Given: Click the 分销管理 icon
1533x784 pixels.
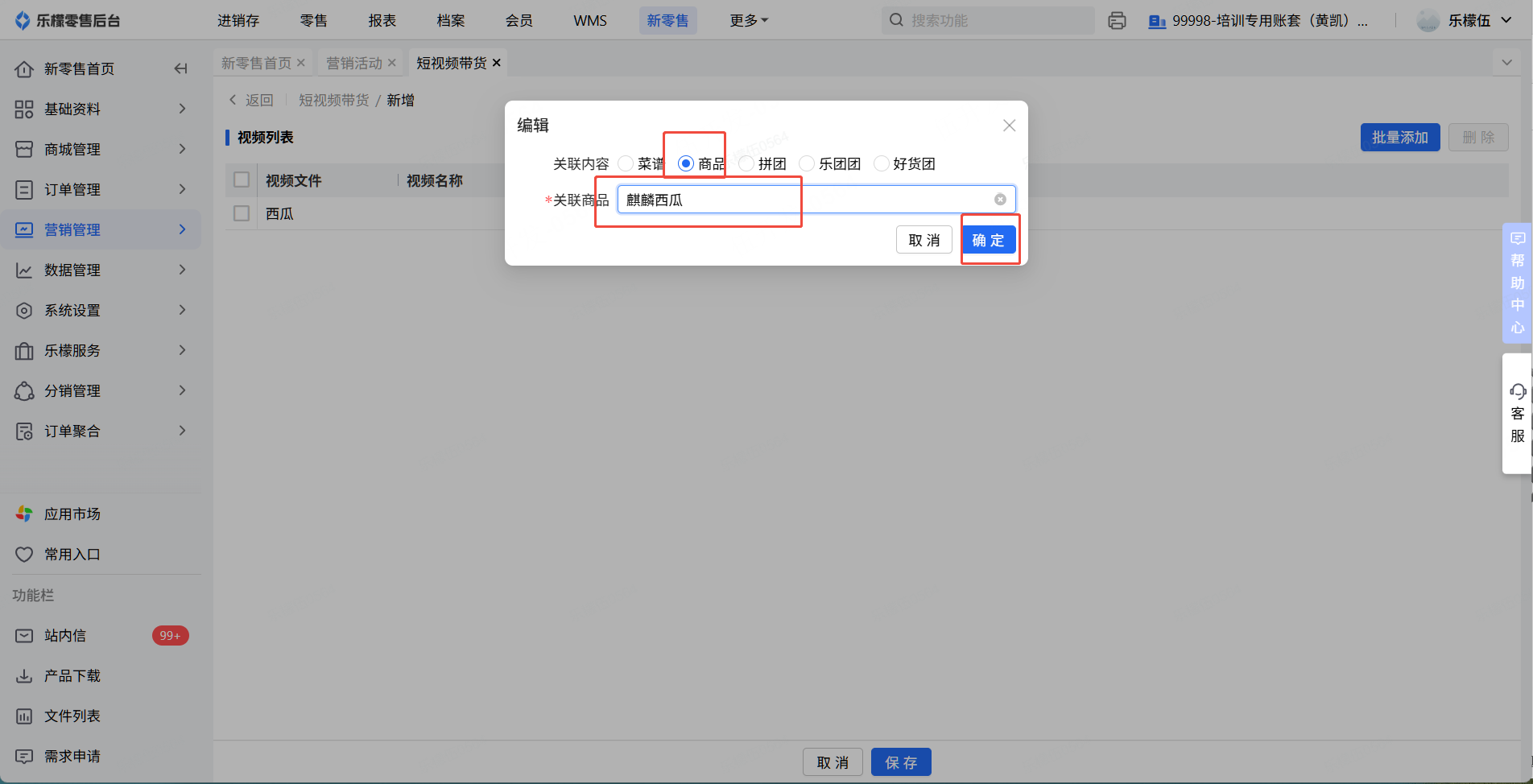Looking at the screenshot, I should (x=24, y=391).
